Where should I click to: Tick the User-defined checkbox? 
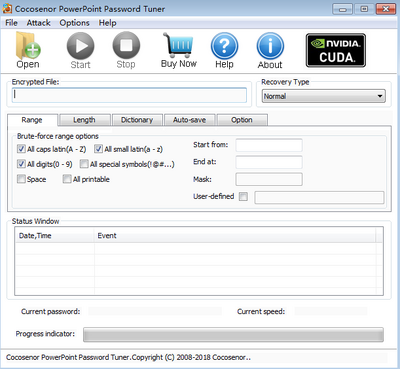point(243,196)
